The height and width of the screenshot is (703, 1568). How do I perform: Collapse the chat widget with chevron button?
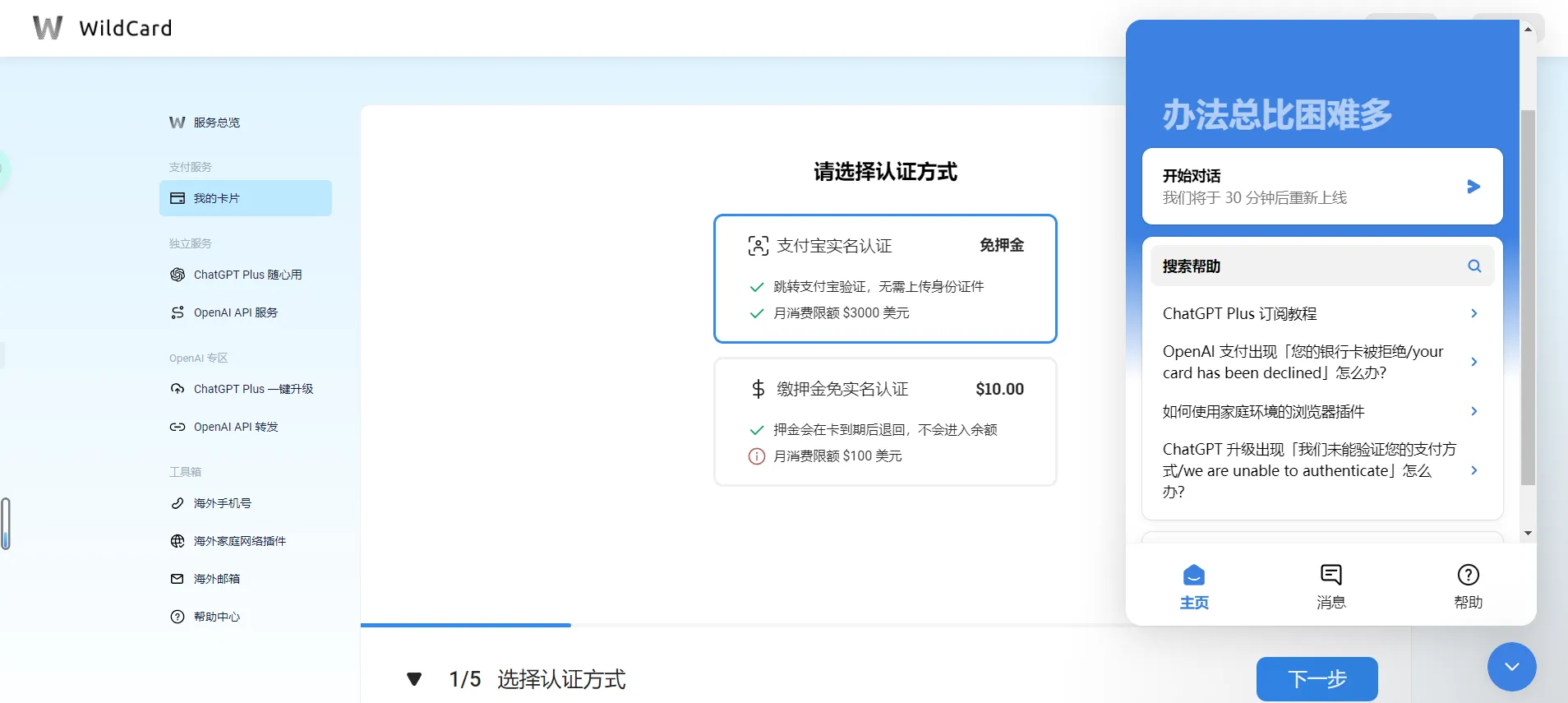[x=1511, y=667]
